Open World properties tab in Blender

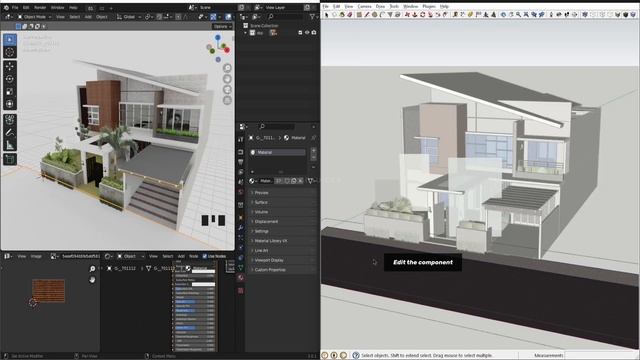click(x=241, y=192)
